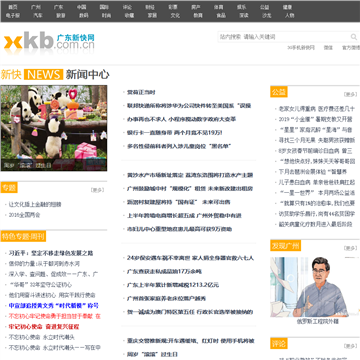Open the 广州 navigation item

point(36,7)
